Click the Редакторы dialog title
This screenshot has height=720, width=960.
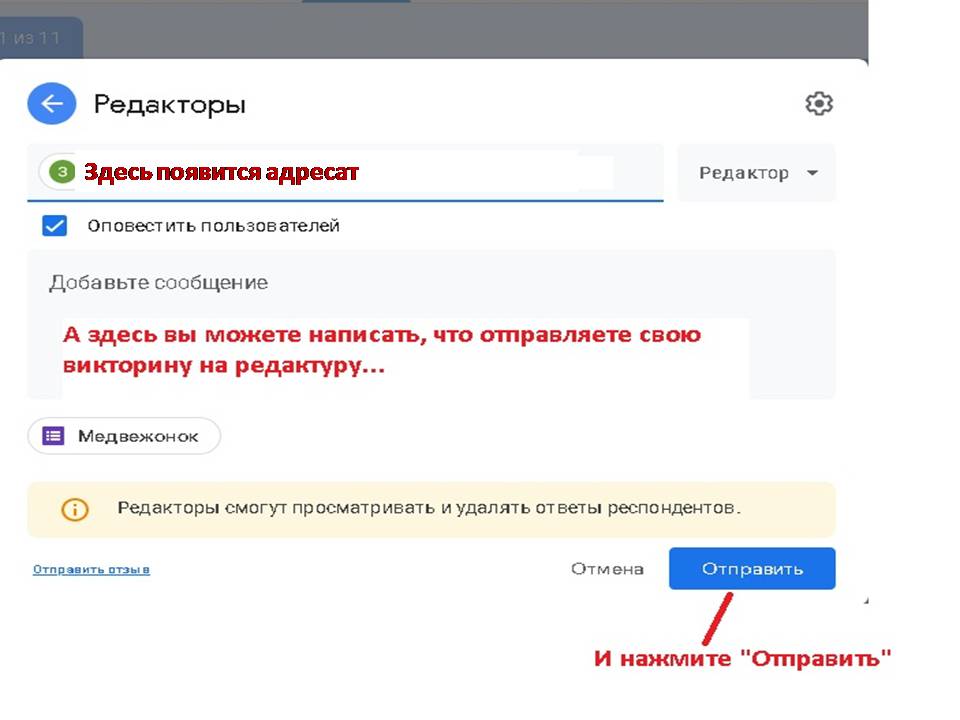[170, 105]
